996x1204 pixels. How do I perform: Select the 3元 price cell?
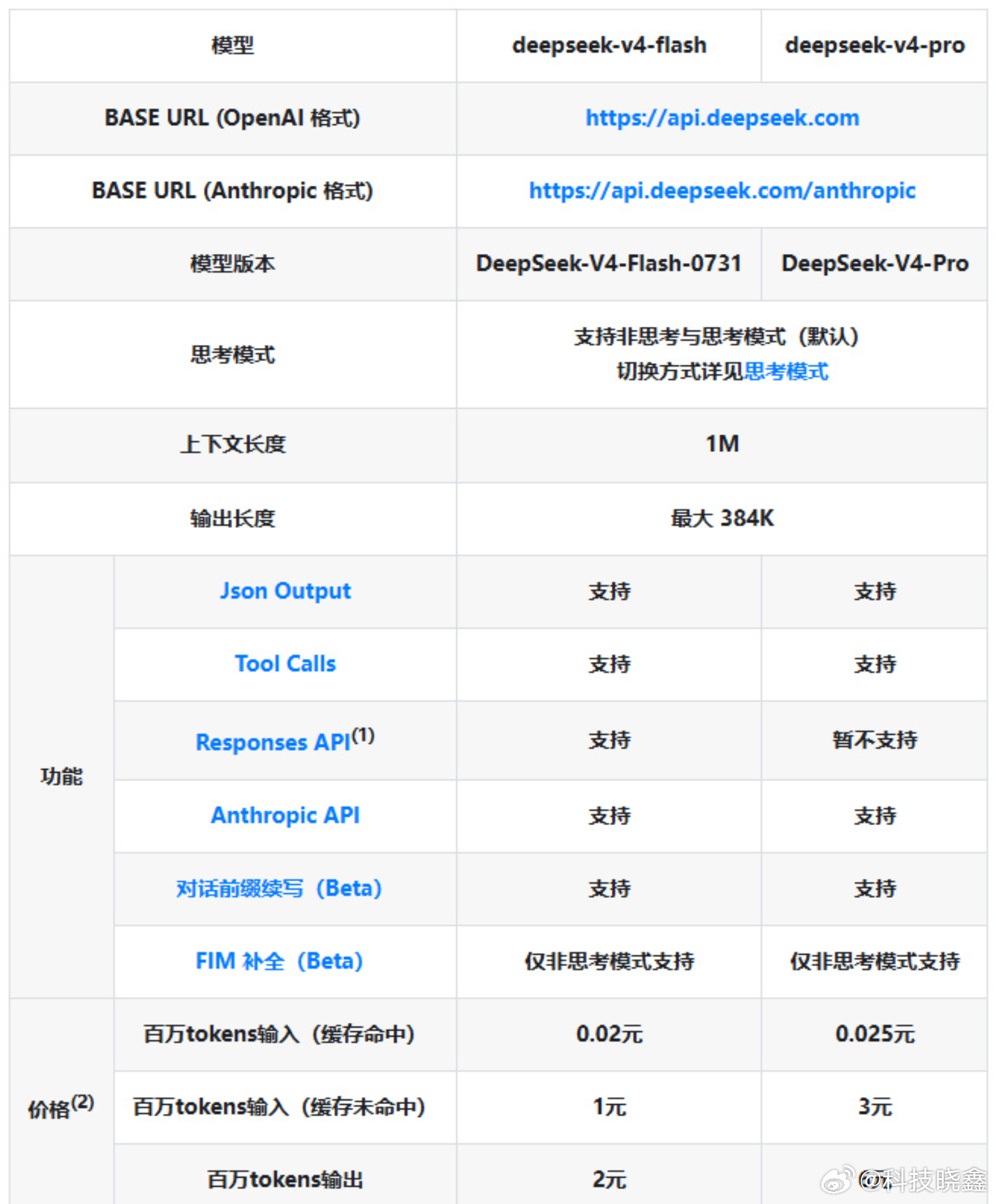[x=875, y=1107]
